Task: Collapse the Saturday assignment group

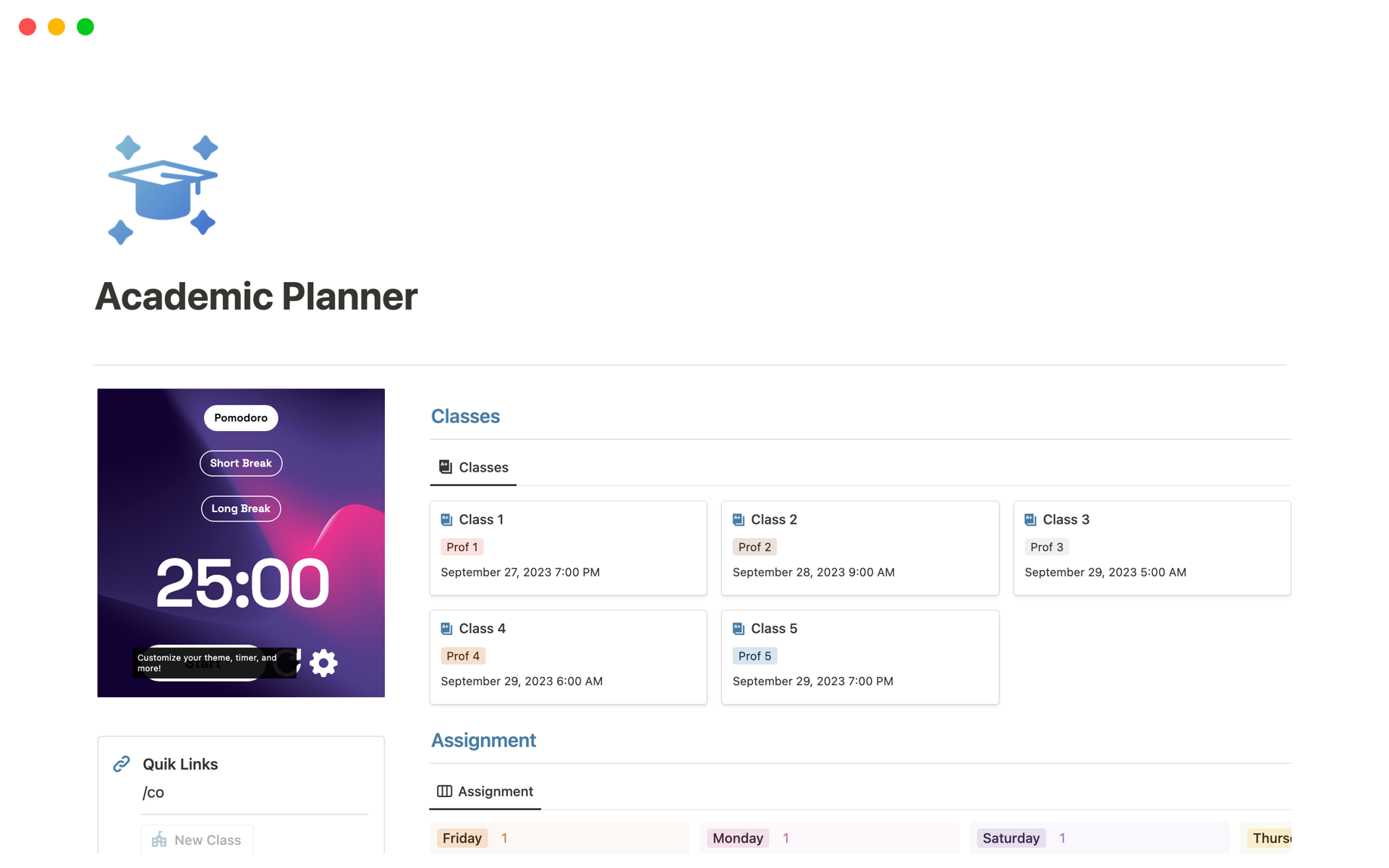Action: (1011, 838)
